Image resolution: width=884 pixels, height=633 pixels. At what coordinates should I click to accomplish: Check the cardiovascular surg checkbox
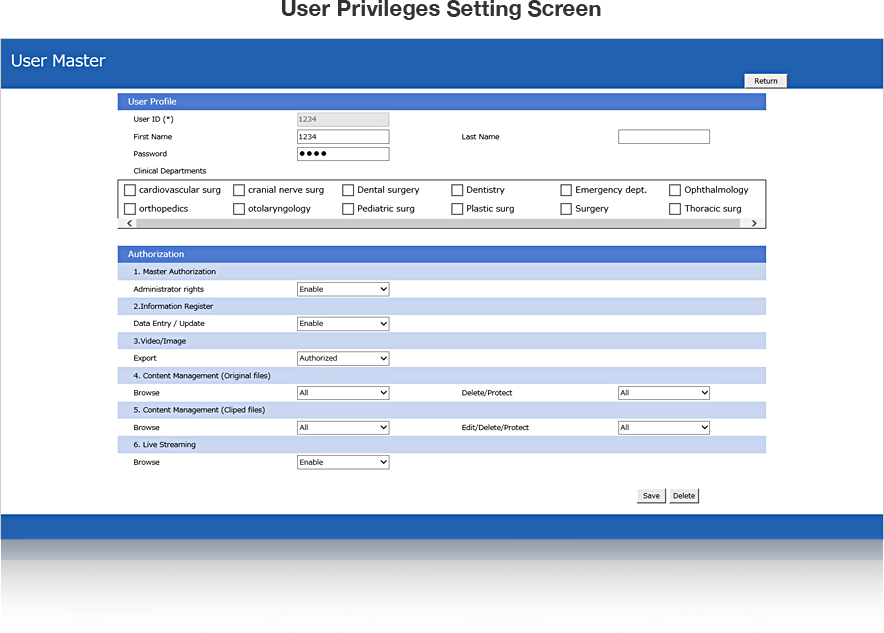tap(130, 190)
